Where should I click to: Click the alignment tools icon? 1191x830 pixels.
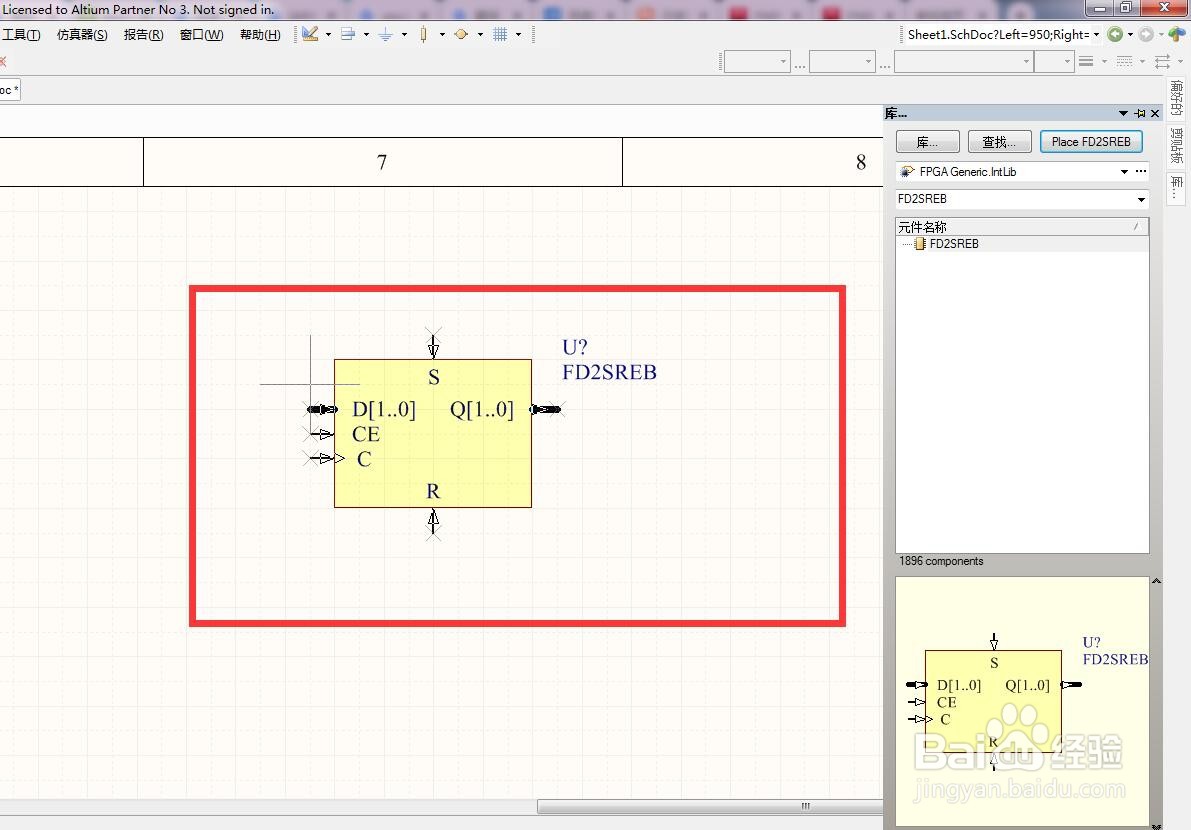[348, 34]
